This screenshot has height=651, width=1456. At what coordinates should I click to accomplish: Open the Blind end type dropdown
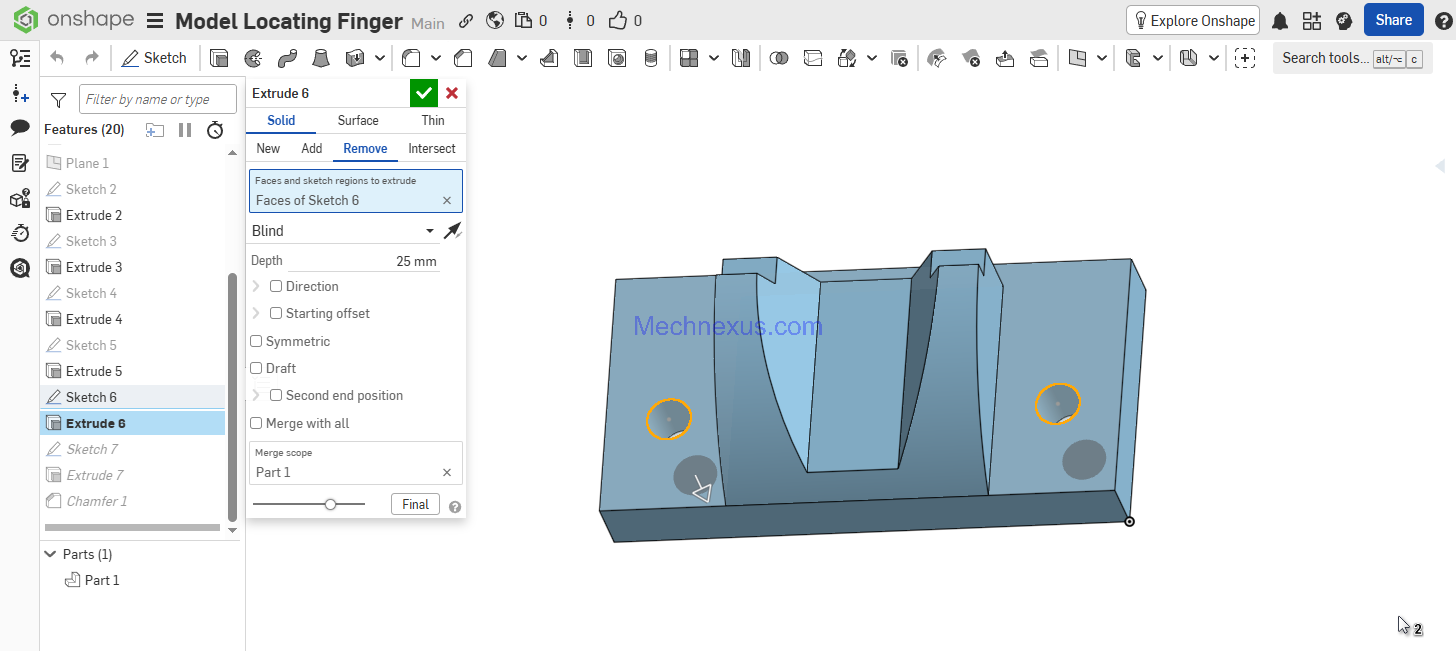point(344,231)
